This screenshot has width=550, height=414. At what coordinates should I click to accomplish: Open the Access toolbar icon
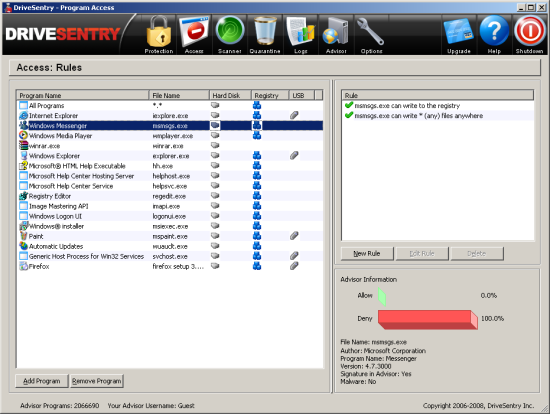pyautogui.click(x=194, y=34)
